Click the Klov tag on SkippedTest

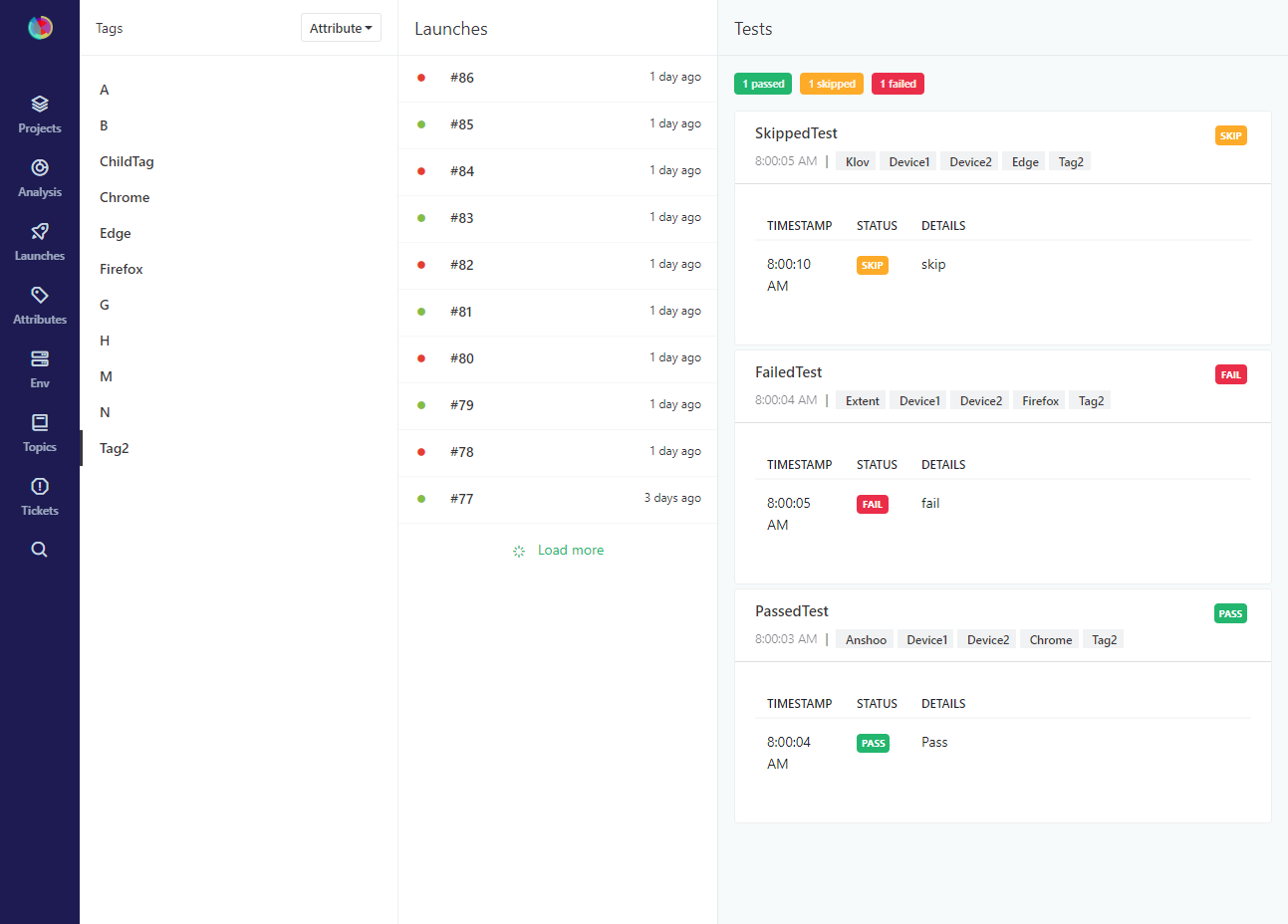click(857, 161)
